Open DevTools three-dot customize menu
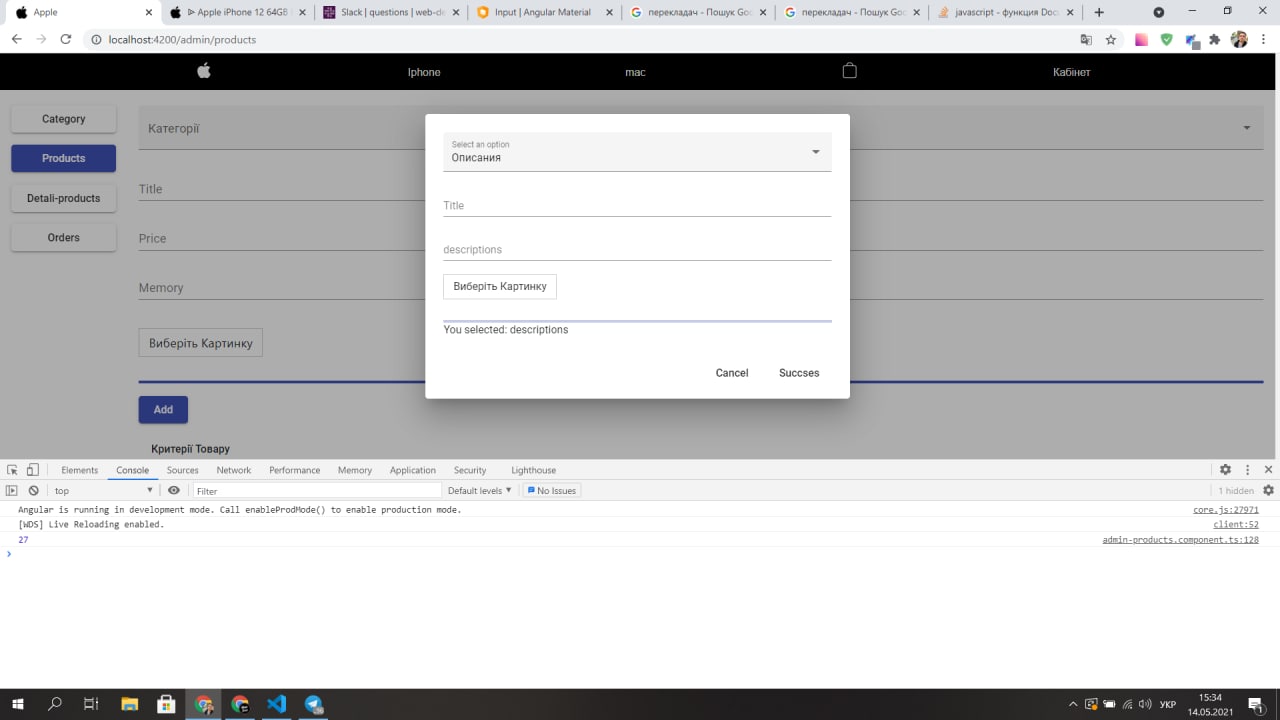The width and height of the screenshot is (1280, 720). (1247, 470)
